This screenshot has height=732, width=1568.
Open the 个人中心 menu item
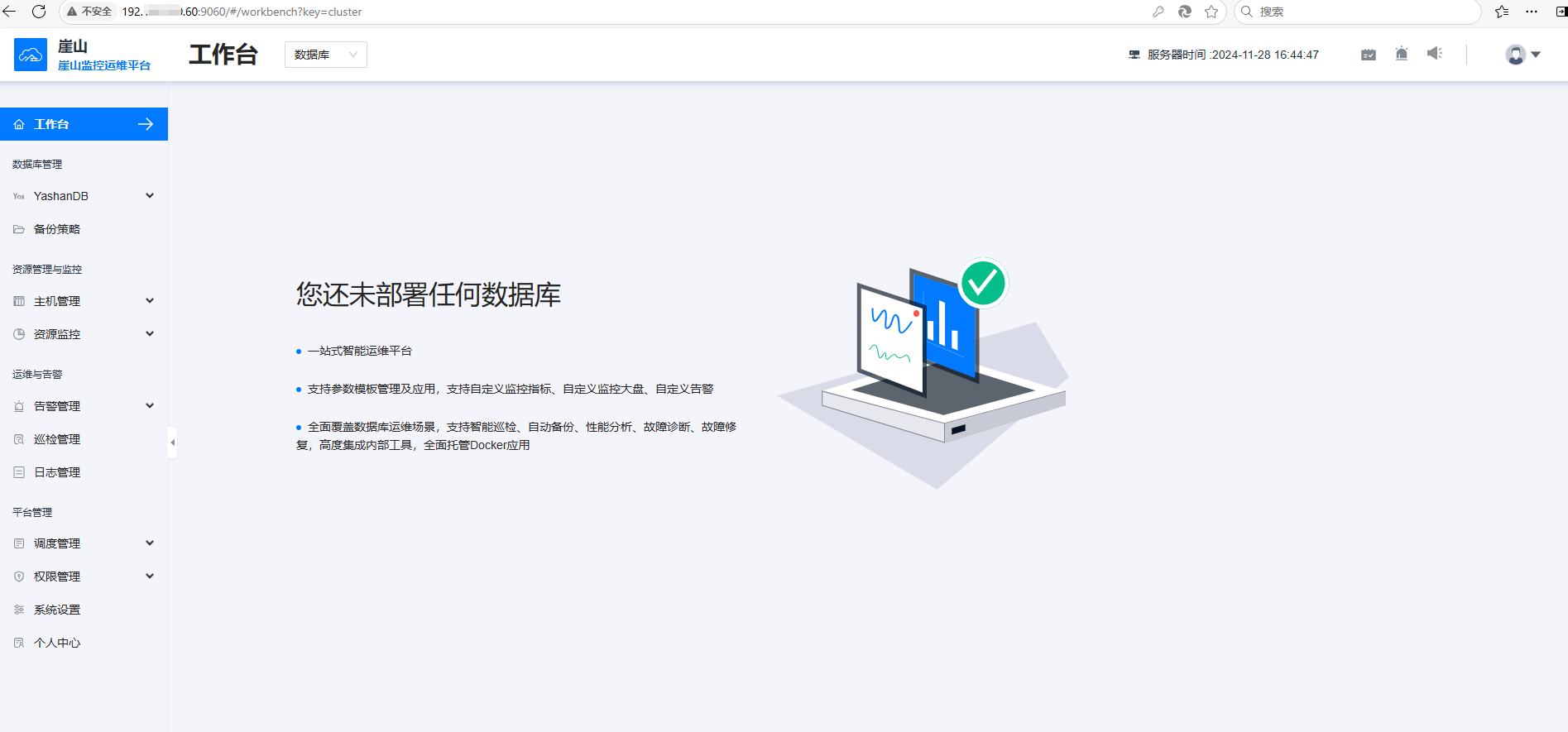point(84,643)
